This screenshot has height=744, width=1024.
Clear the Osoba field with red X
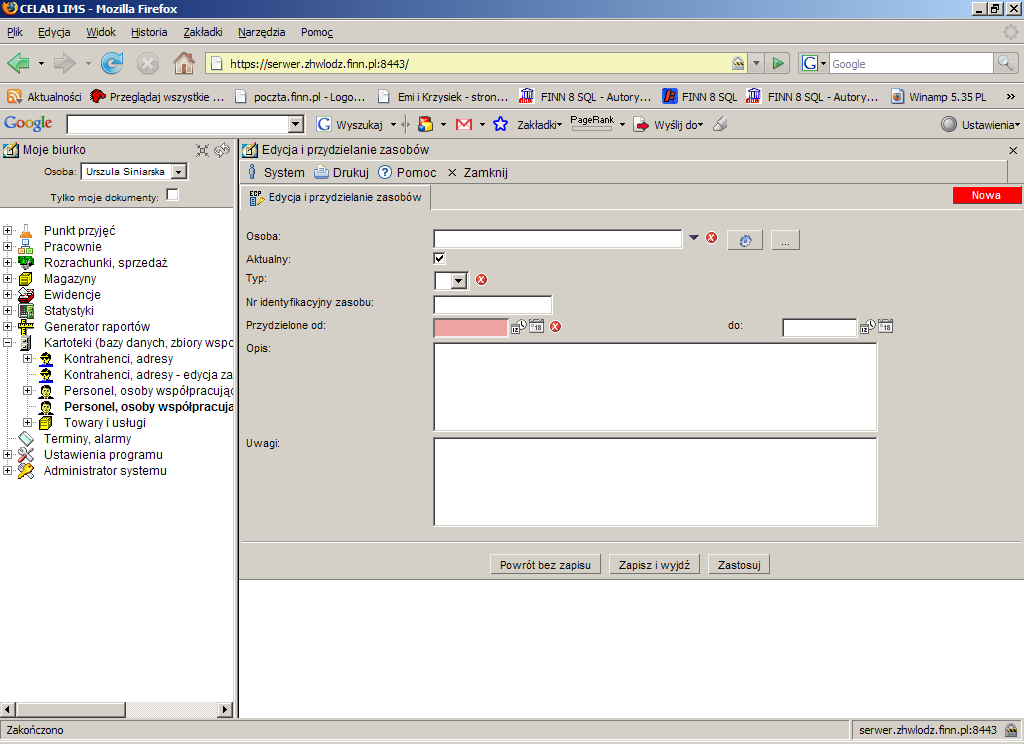tap(712, 238)
